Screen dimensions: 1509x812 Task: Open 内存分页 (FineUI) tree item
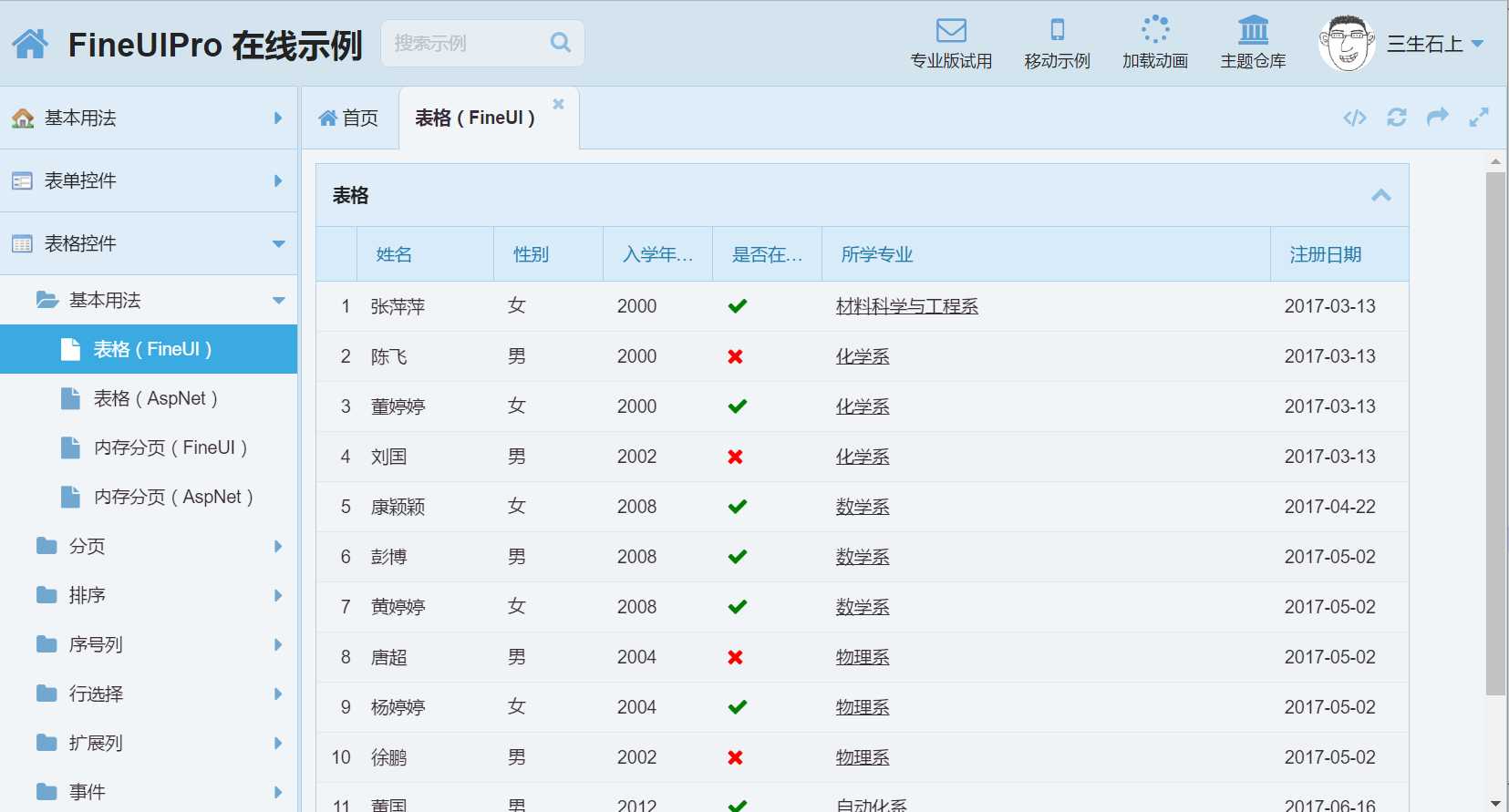149,447
